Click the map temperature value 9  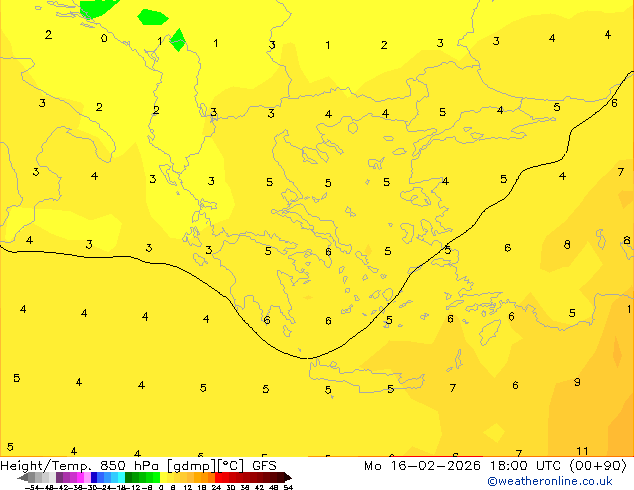pyautogui.click(x=577, y=382)
